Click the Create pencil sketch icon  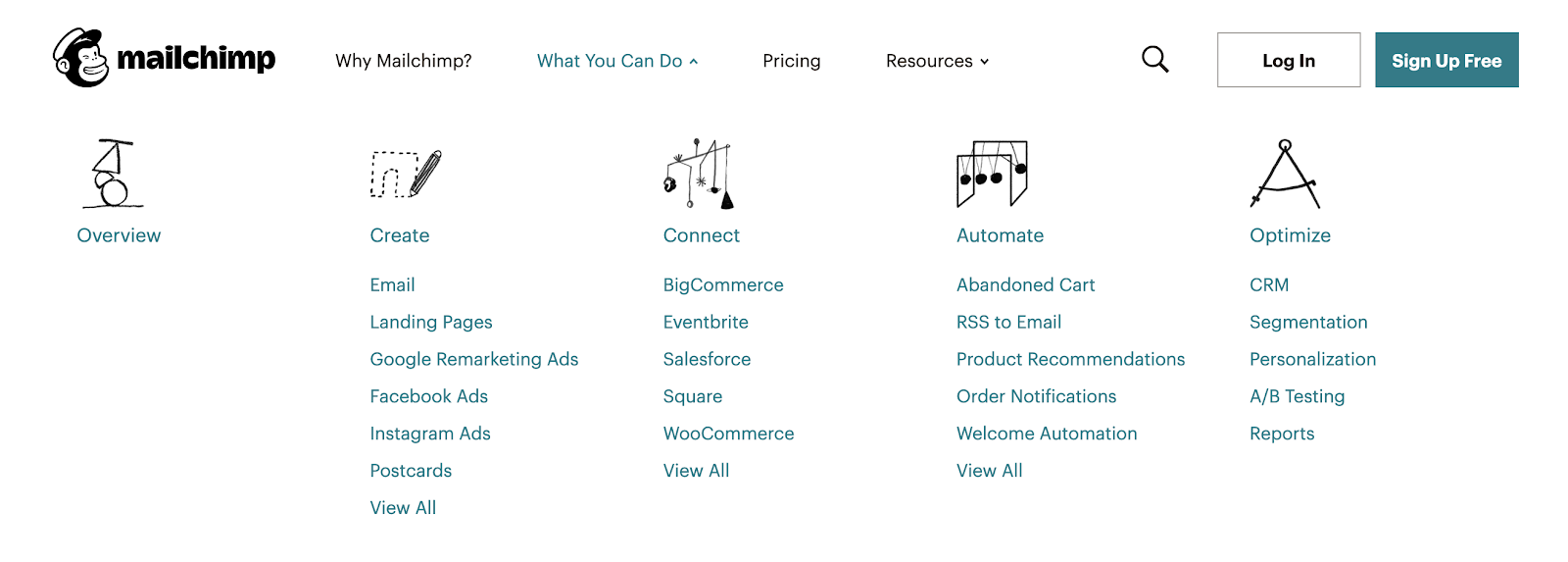coord(406,174)
